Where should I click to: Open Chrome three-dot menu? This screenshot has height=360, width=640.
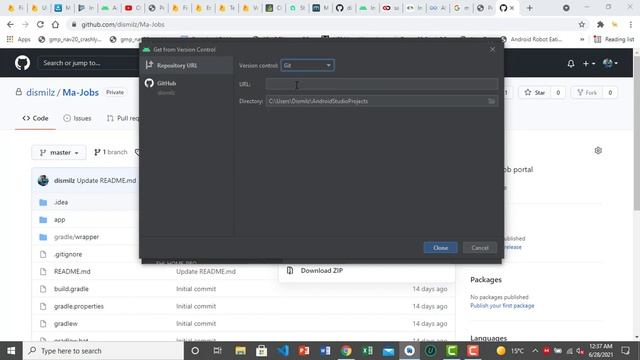(631, 24)
